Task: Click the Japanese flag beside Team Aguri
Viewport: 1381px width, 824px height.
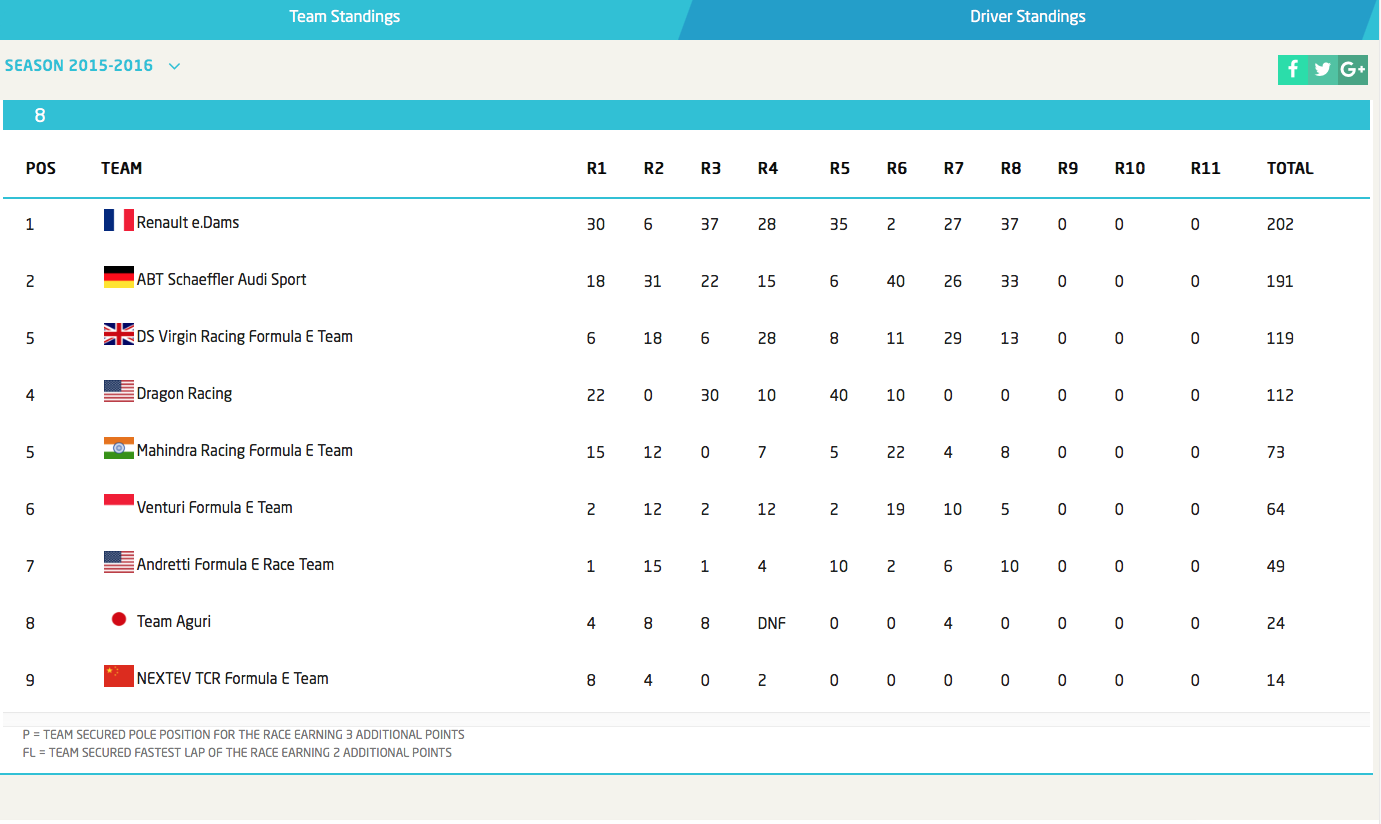Action: [x=119, y=619]
